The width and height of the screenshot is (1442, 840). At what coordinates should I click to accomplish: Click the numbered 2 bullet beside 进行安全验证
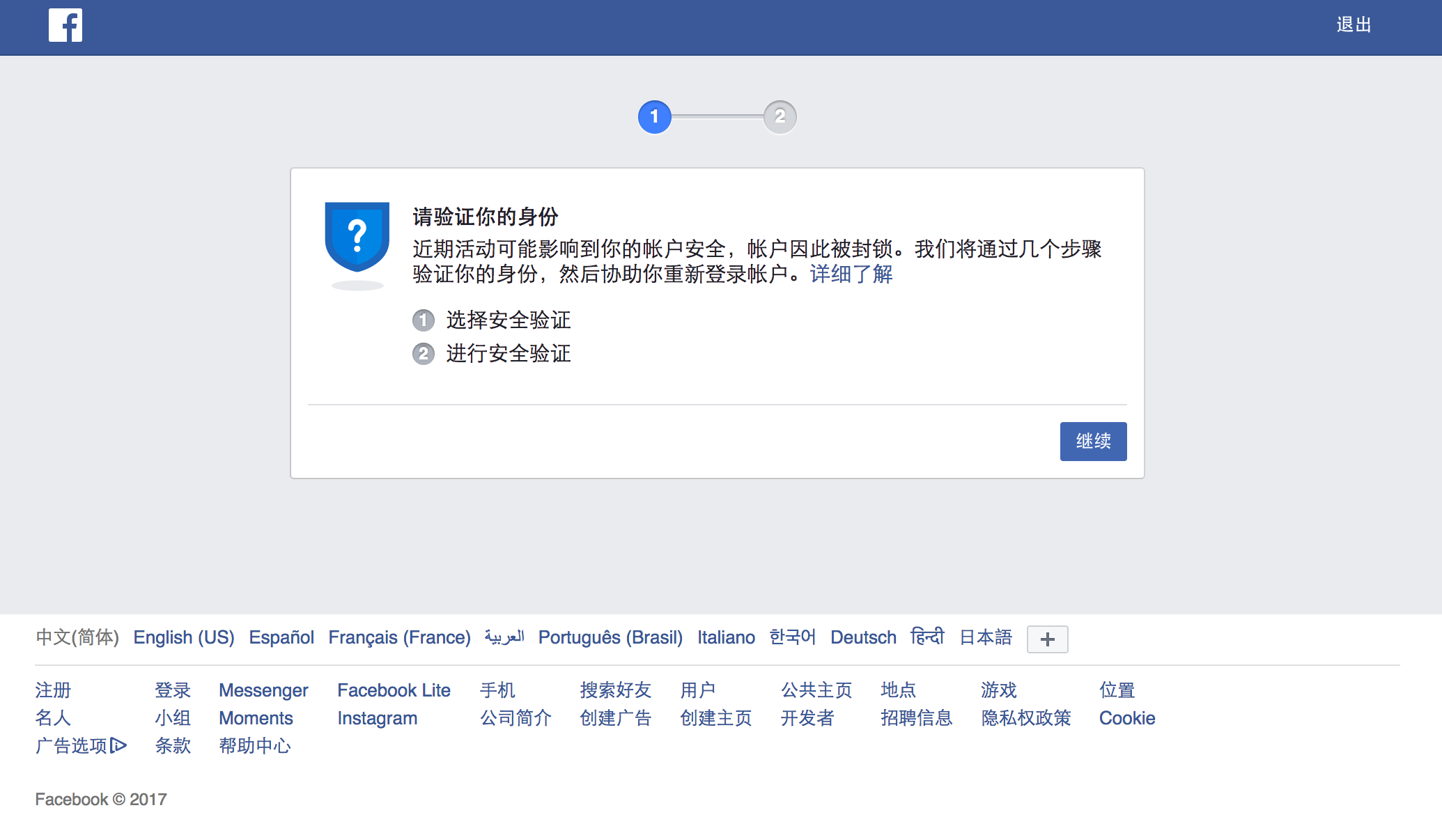tap(423, 354)
